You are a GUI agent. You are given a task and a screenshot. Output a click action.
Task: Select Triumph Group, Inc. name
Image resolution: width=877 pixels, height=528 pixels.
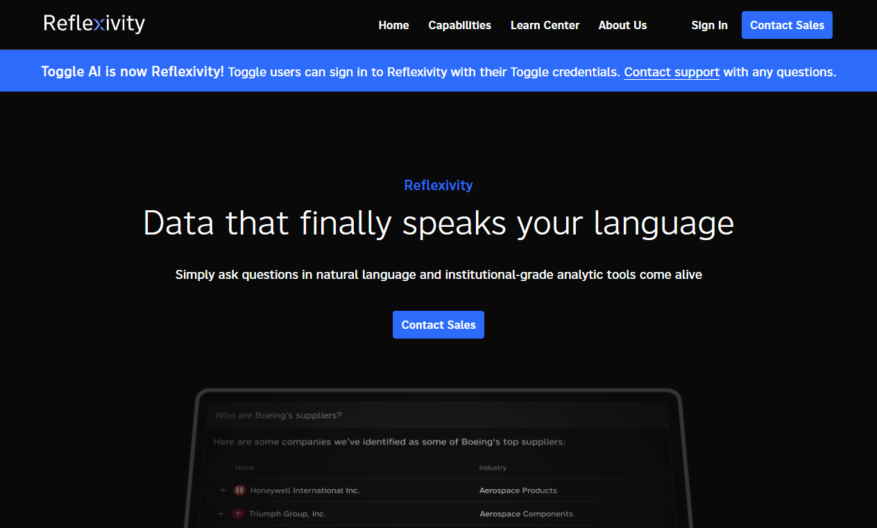(x=287, y=514)
